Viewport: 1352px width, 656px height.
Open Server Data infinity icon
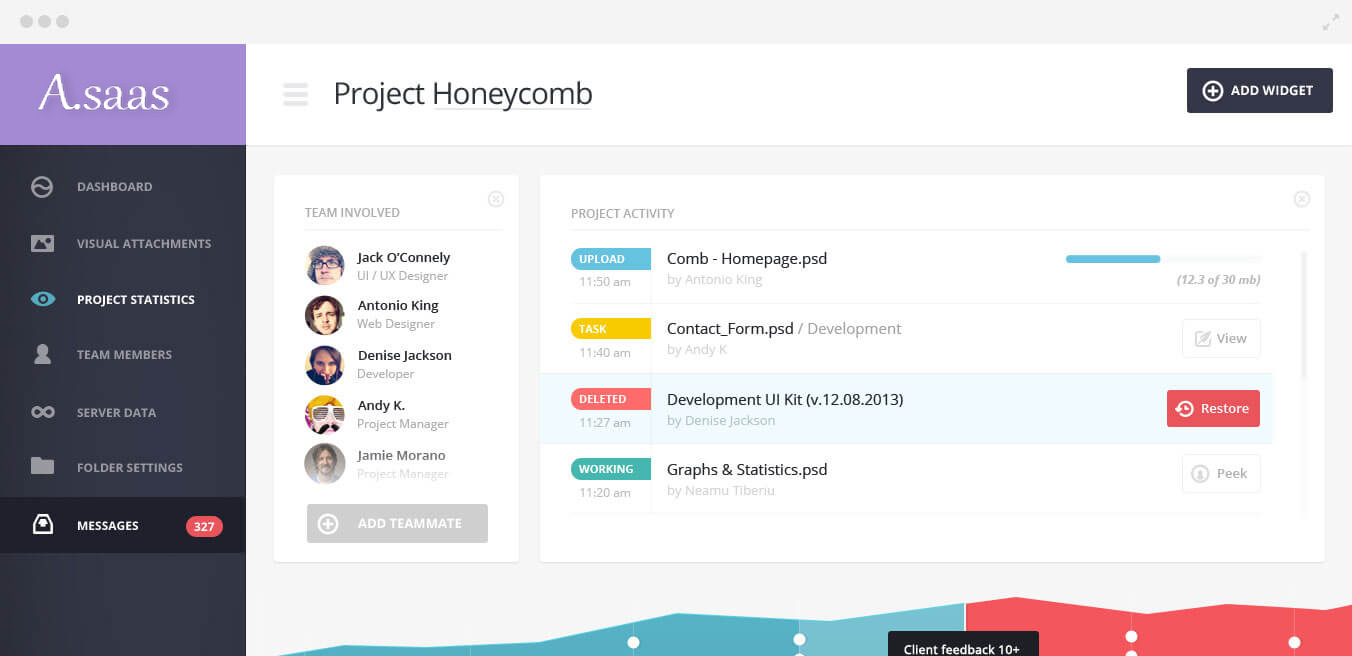(42, 412)
